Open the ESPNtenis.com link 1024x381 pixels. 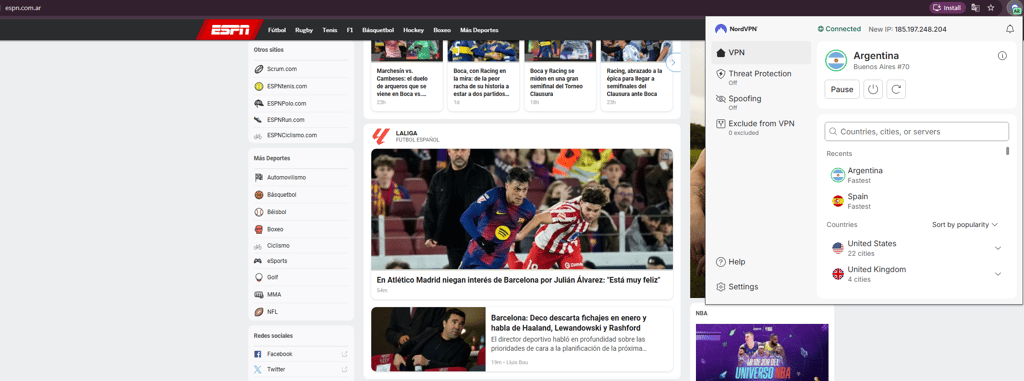[x=287, y=86]
